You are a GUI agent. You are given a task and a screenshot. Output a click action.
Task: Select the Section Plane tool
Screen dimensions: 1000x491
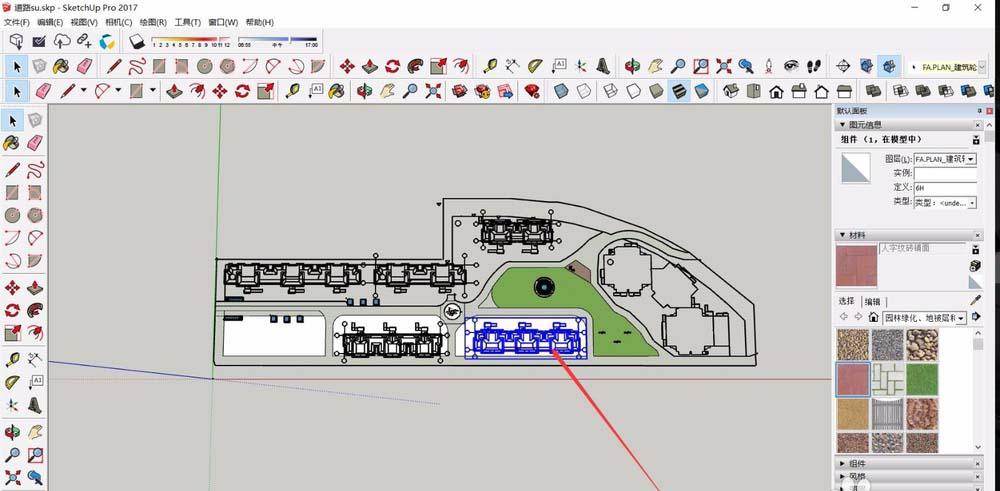click(x=843, y=66)
